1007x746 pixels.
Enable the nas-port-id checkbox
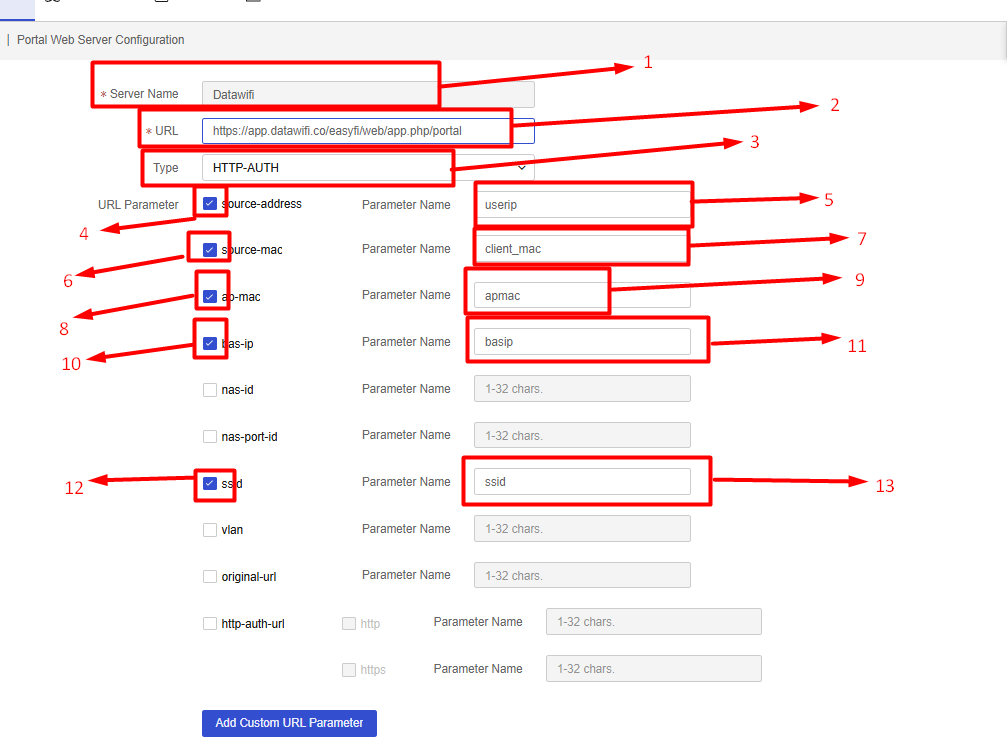[x=209, y=437]
